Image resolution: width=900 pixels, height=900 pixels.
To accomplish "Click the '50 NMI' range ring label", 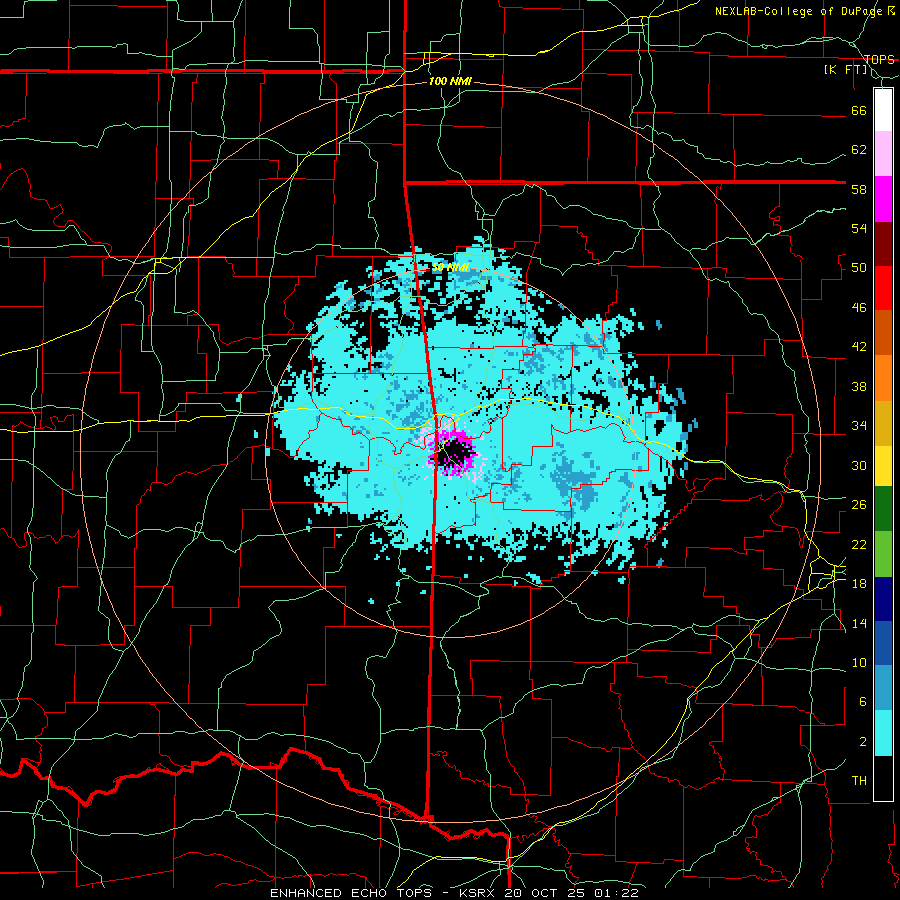I will tap(450, 267).
